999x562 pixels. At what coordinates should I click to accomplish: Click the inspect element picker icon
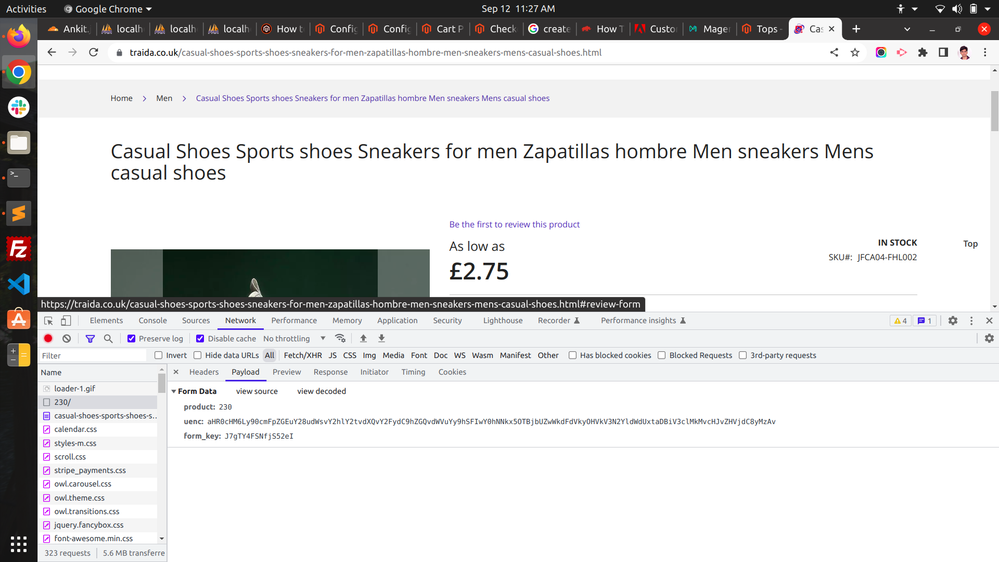[48, 321]
